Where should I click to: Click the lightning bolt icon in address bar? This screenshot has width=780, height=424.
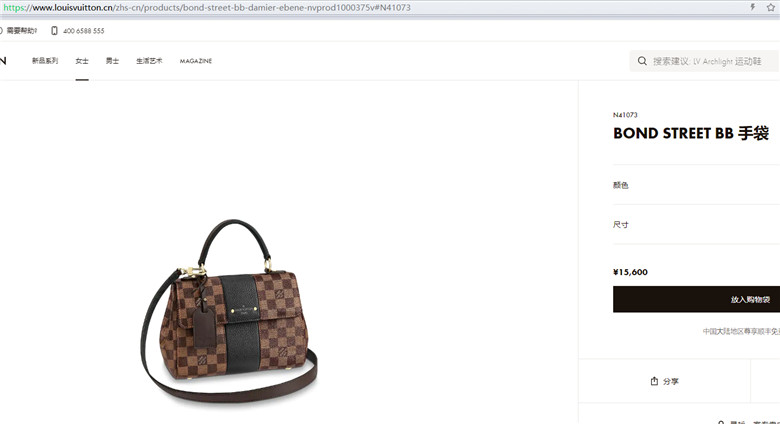click(753, 7)
